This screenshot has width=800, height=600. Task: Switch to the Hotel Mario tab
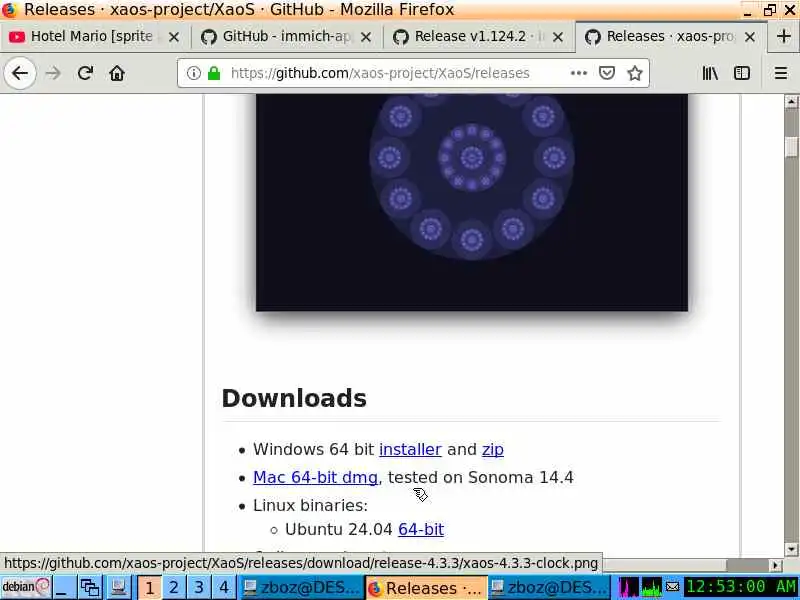pos(94,37)
